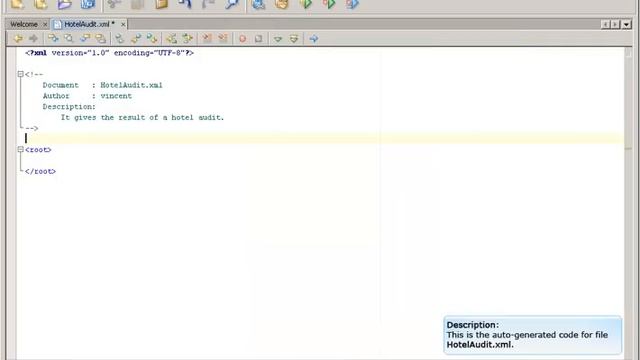
Task: Click the Check XML green arrow
Action: 278,39
